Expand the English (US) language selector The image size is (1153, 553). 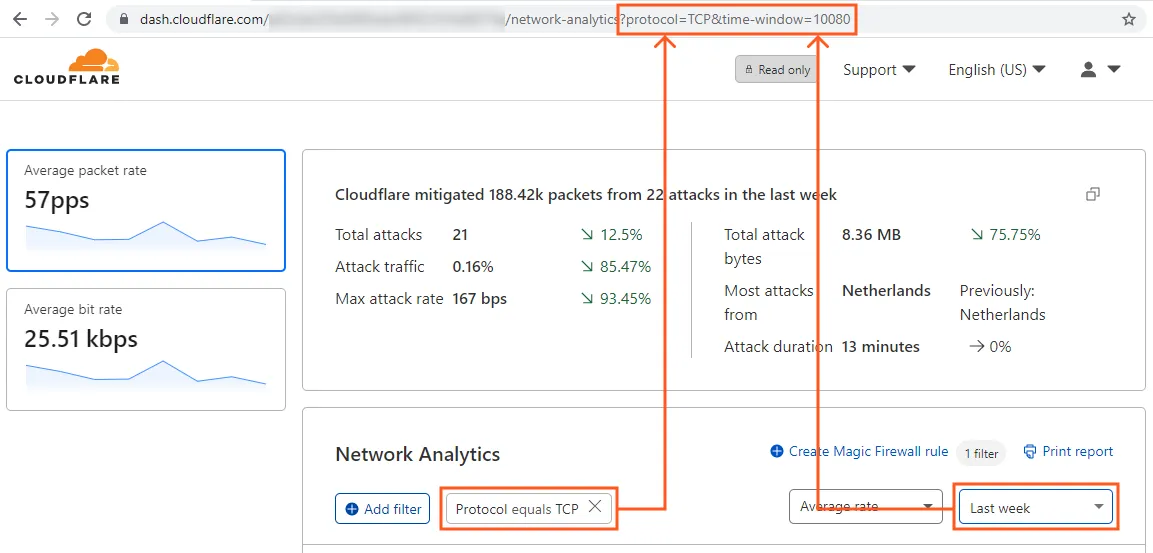(996, 69)
